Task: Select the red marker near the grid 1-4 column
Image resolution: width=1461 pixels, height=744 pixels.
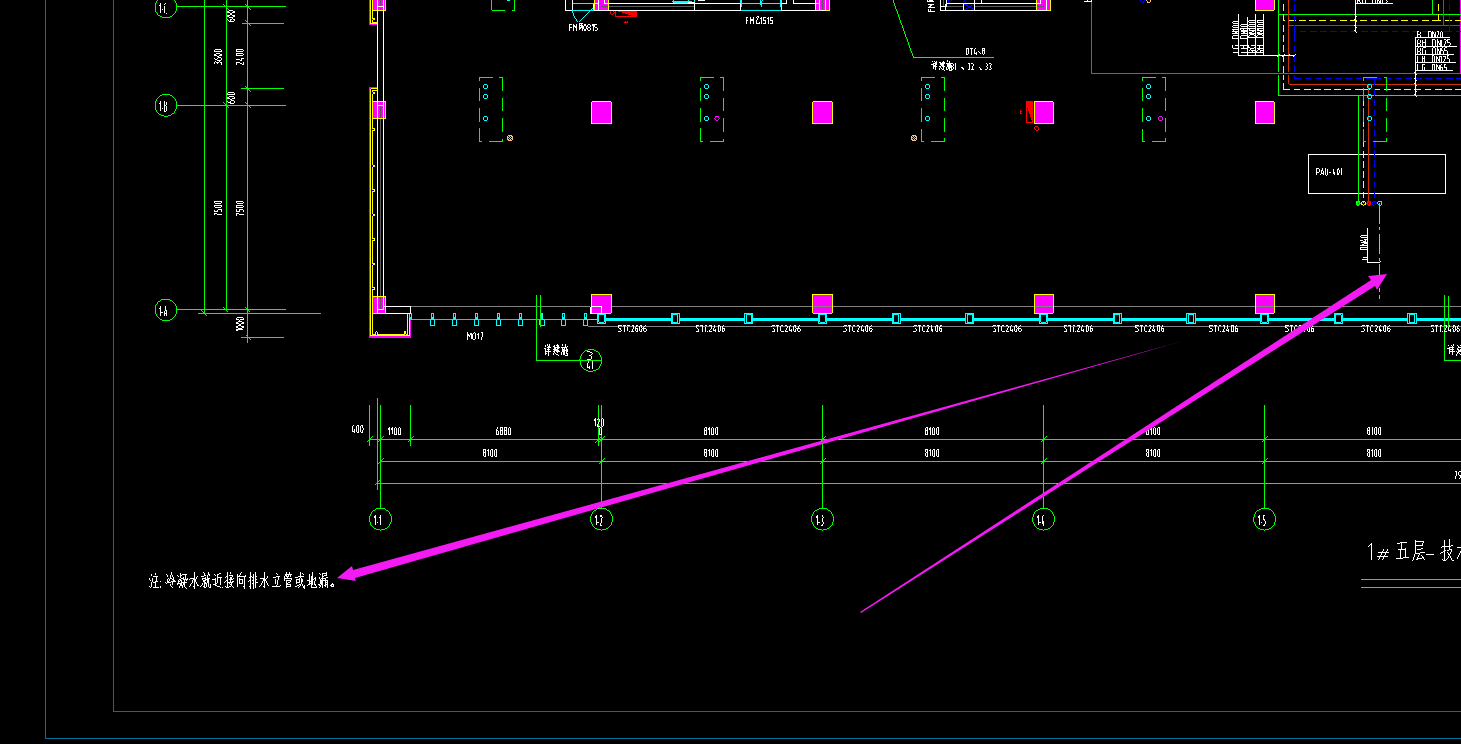Action: coord(1028,110)
